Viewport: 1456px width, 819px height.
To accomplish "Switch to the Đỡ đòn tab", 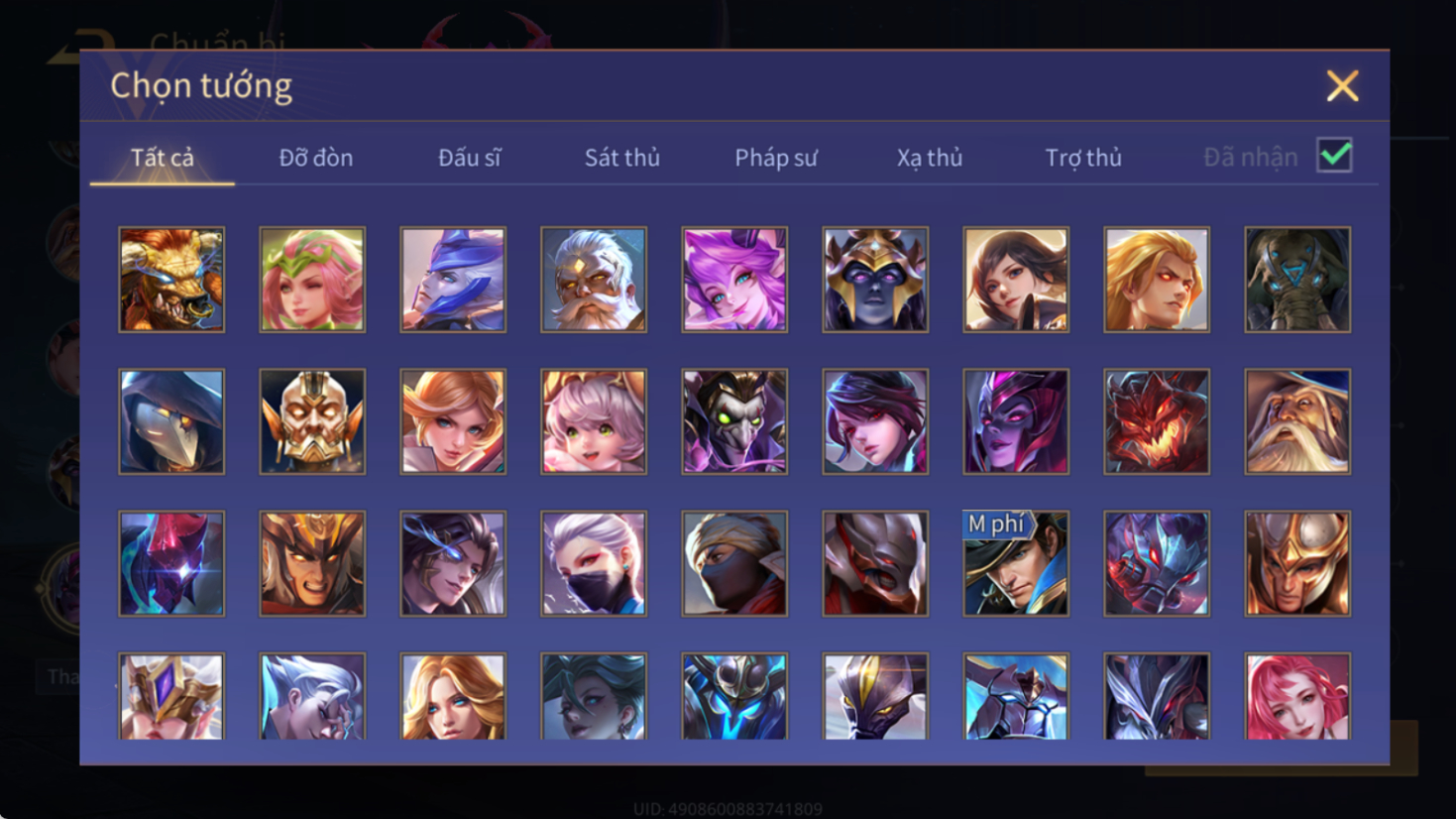I will 315,158.
